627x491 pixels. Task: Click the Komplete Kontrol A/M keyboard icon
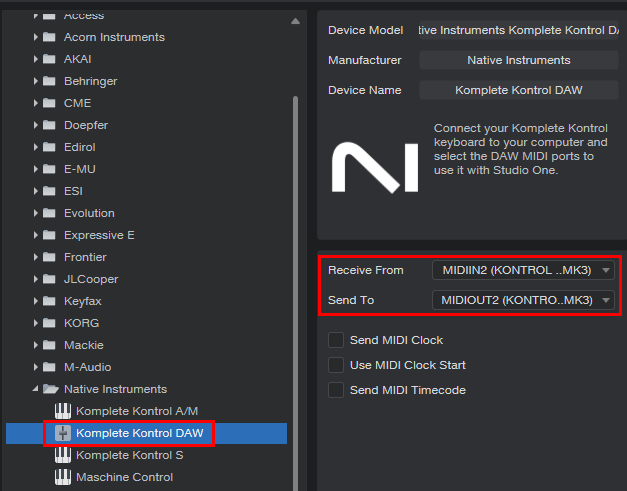click(x=63, y=411)
